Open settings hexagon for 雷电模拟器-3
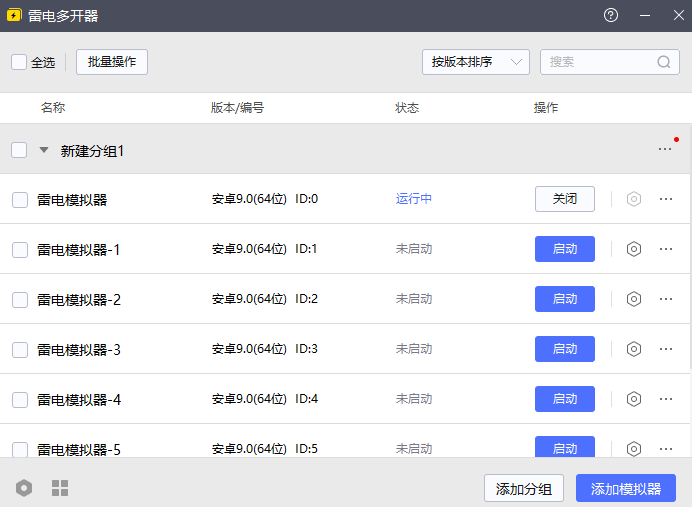This screenshot has height=507, width=692. (x=633, y=349)
